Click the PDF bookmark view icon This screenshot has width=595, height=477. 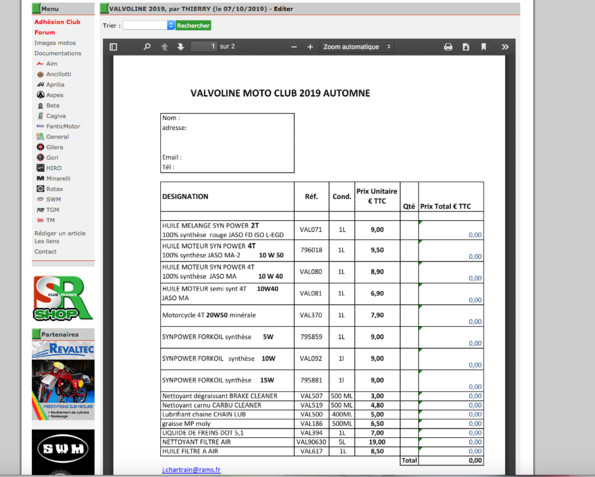[483, 47]
